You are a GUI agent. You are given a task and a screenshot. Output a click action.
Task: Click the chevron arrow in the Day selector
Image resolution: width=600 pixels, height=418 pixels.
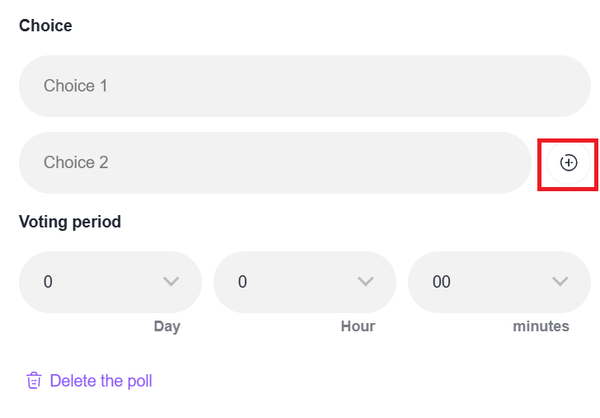pyautogui.click(x=171, y=282)
